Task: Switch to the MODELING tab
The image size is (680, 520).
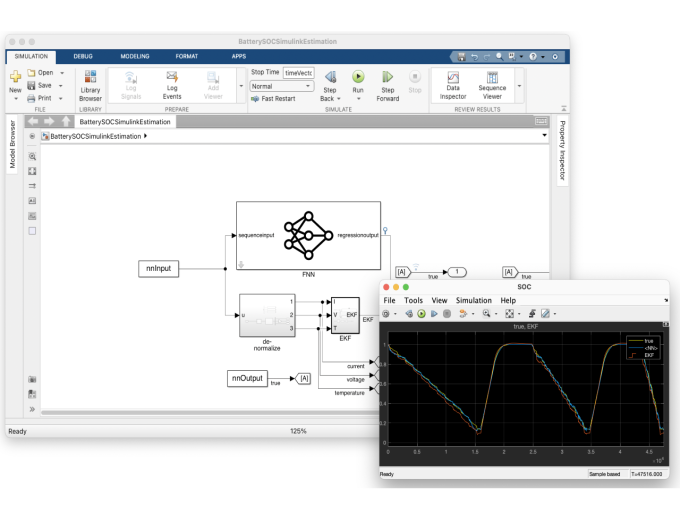Action: pyautogui.click(x=135, y=56)
